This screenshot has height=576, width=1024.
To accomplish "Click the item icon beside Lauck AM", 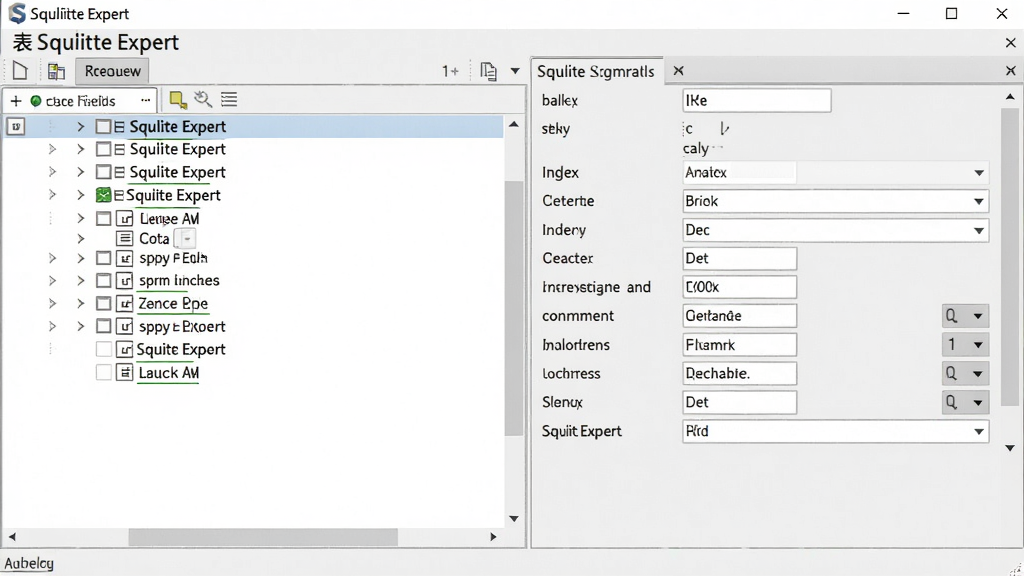I will (125, 372).
